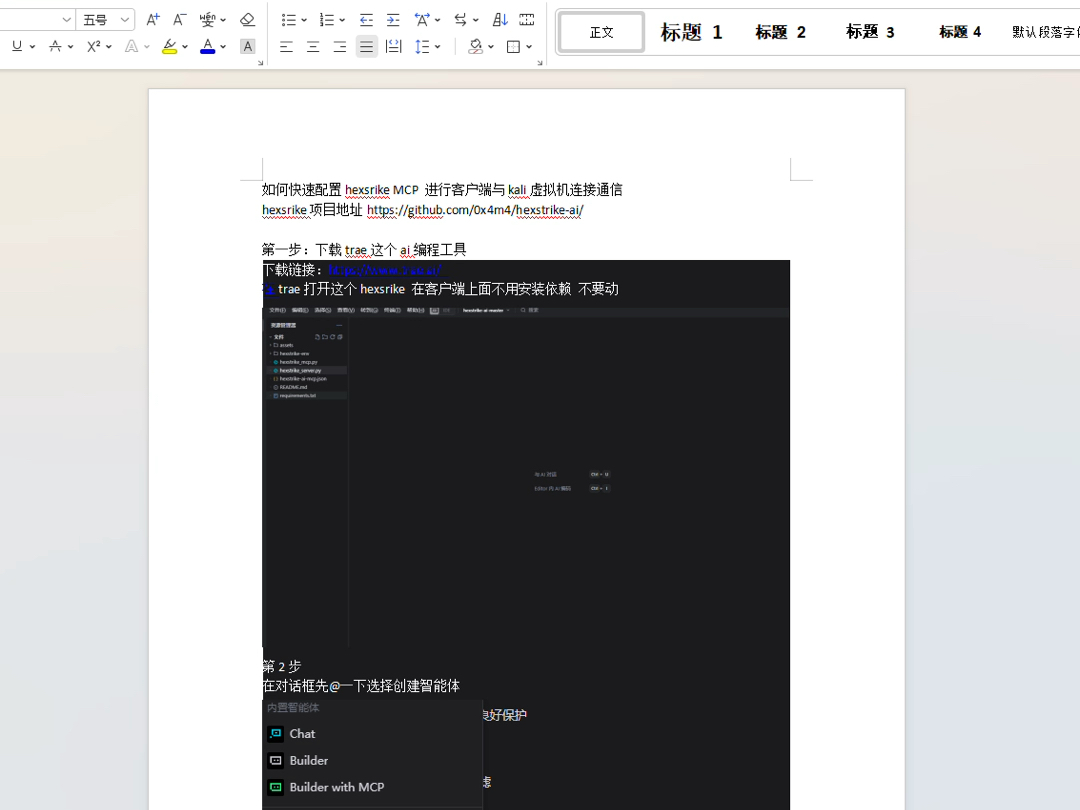The width and height of the screenshot is (1080, 810).
Task: Decrease the font size with A- button
Action: [x=179, y=20]
